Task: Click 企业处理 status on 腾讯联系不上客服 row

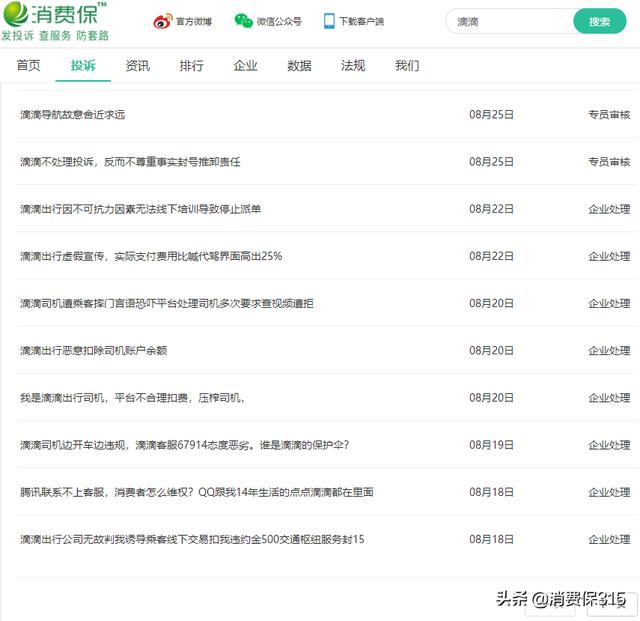Action: pyautogui.click(x=609, y=492)
